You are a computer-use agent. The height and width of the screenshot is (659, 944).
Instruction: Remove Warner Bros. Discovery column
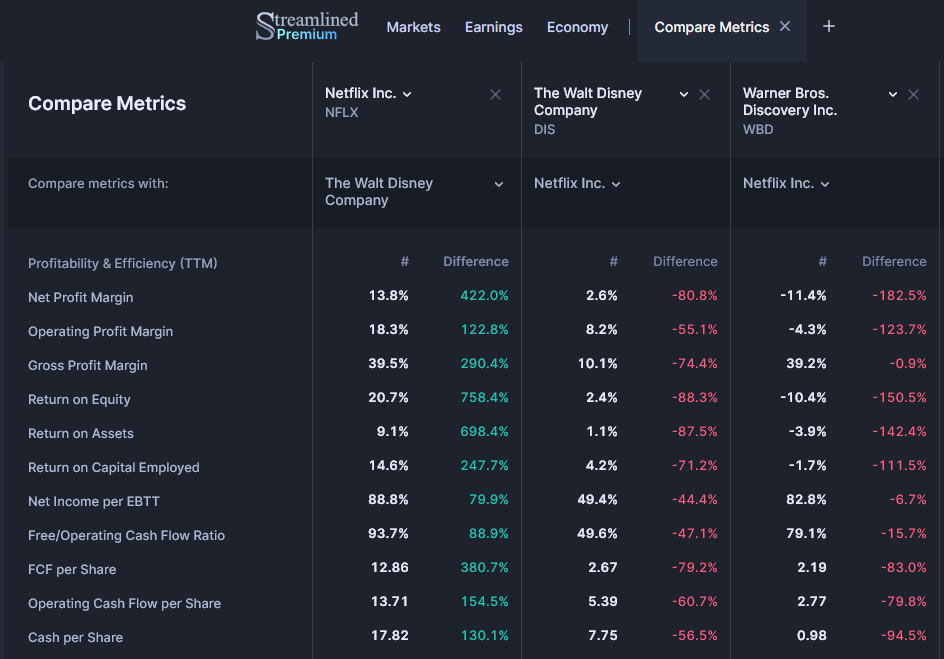point(913,94)
